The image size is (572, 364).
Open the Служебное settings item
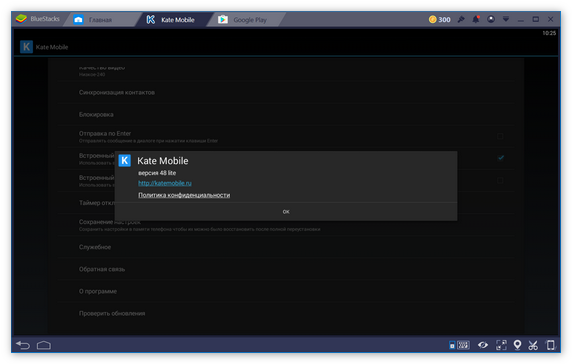[286, 247]
